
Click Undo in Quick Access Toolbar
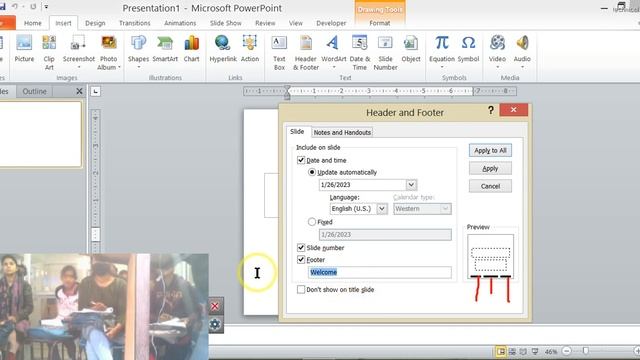tap(15, 7)
